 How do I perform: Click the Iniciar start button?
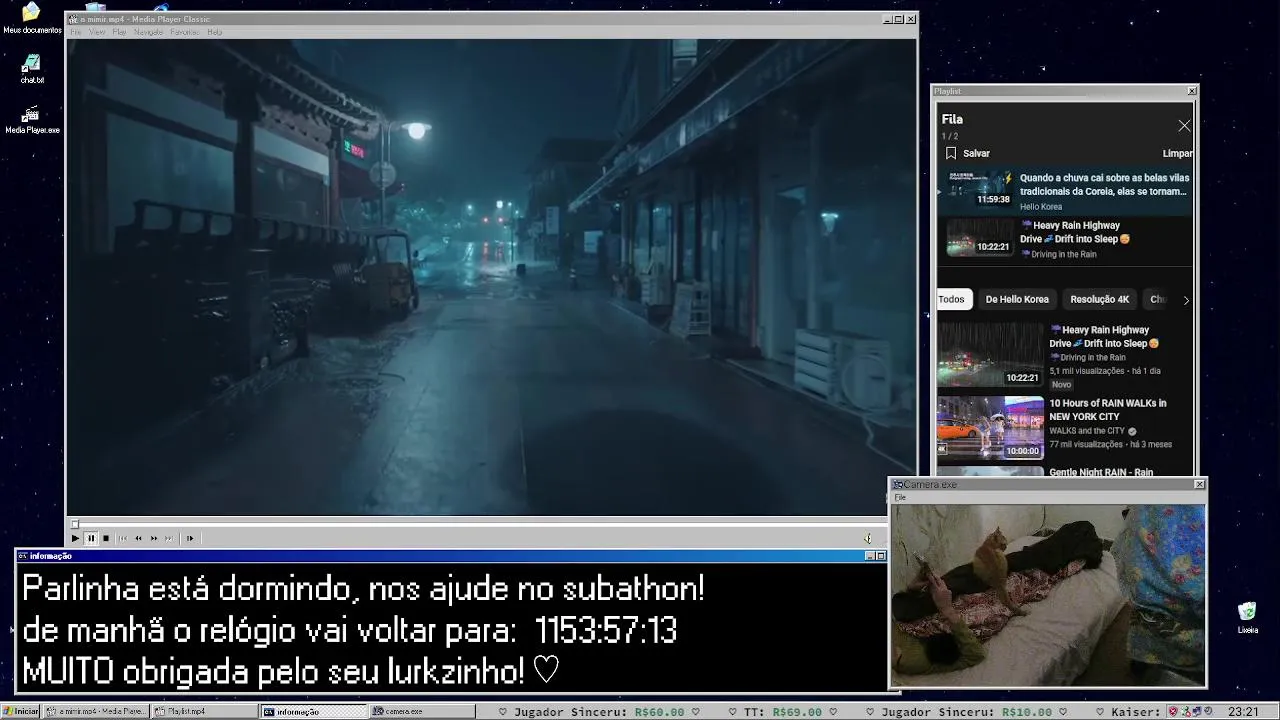pyautogui.click(x=20, y=711)
